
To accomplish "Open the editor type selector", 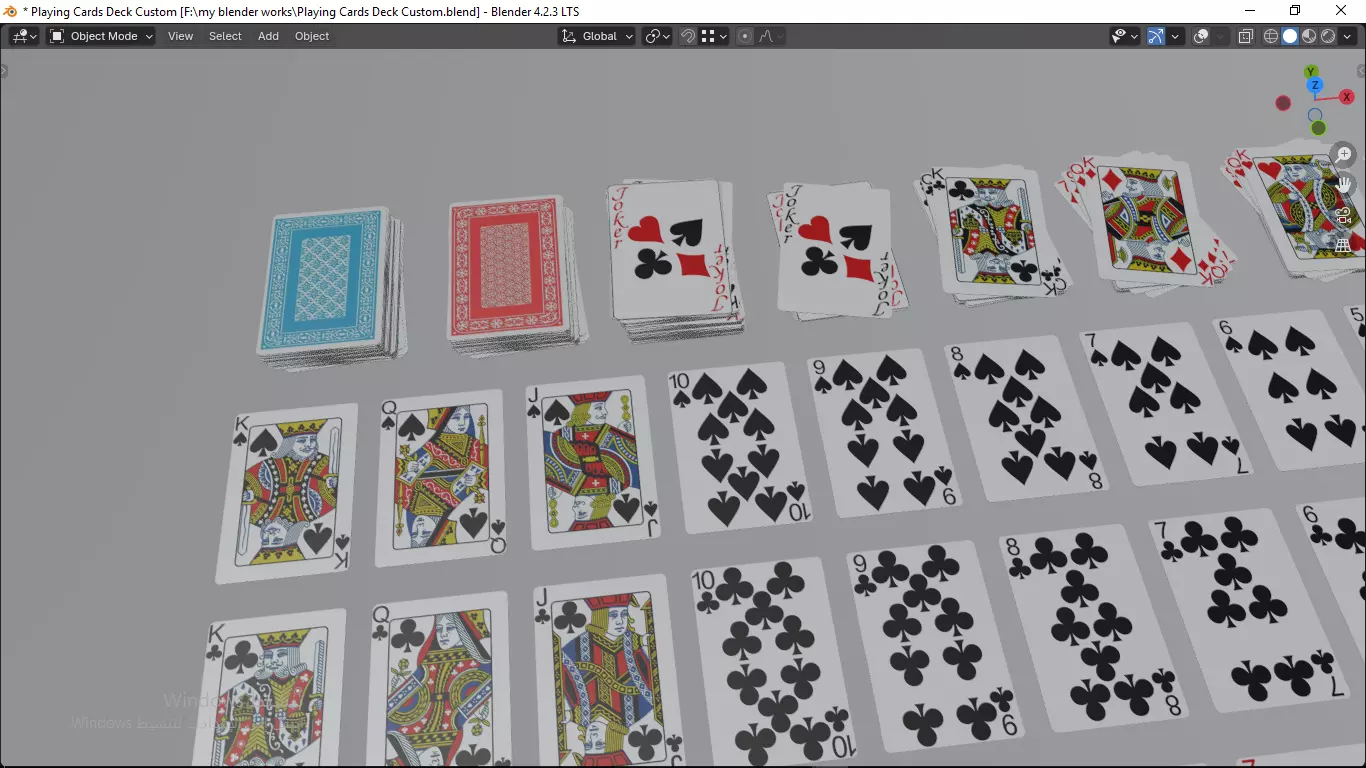I will click(x=24, y=36).
